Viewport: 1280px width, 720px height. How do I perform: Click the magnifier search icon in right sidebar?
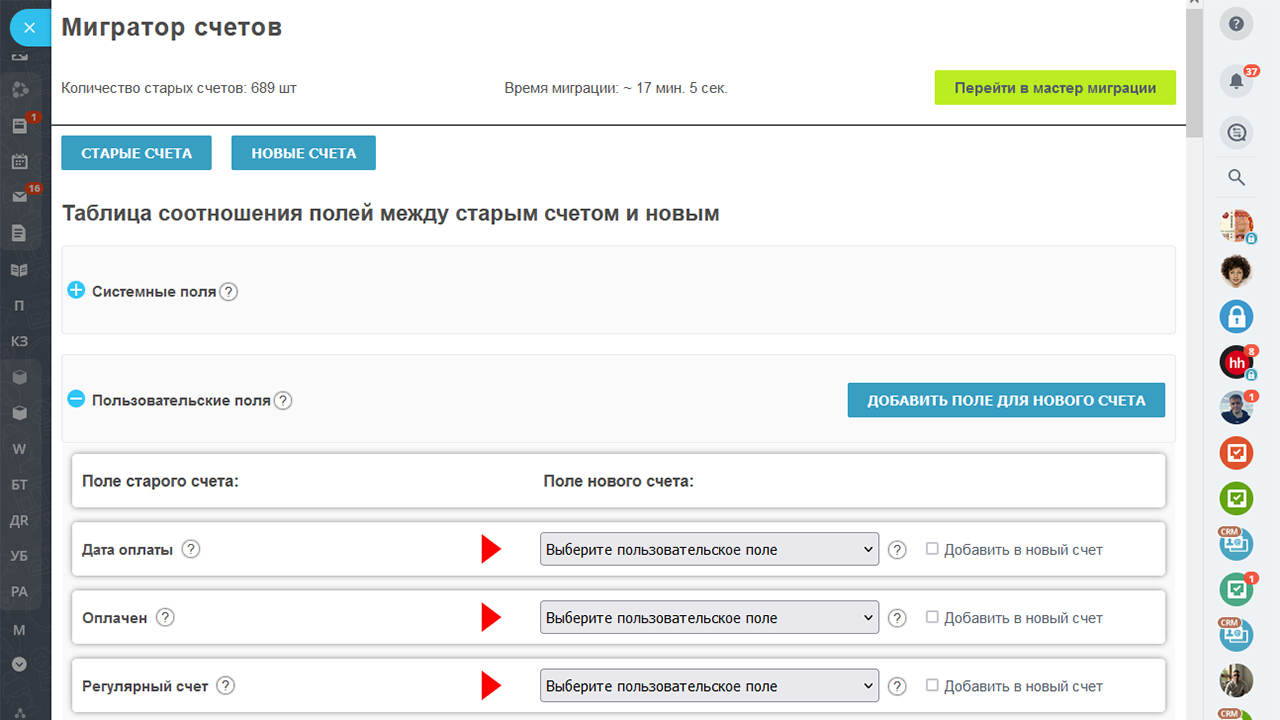click(x=1236, y=178)
